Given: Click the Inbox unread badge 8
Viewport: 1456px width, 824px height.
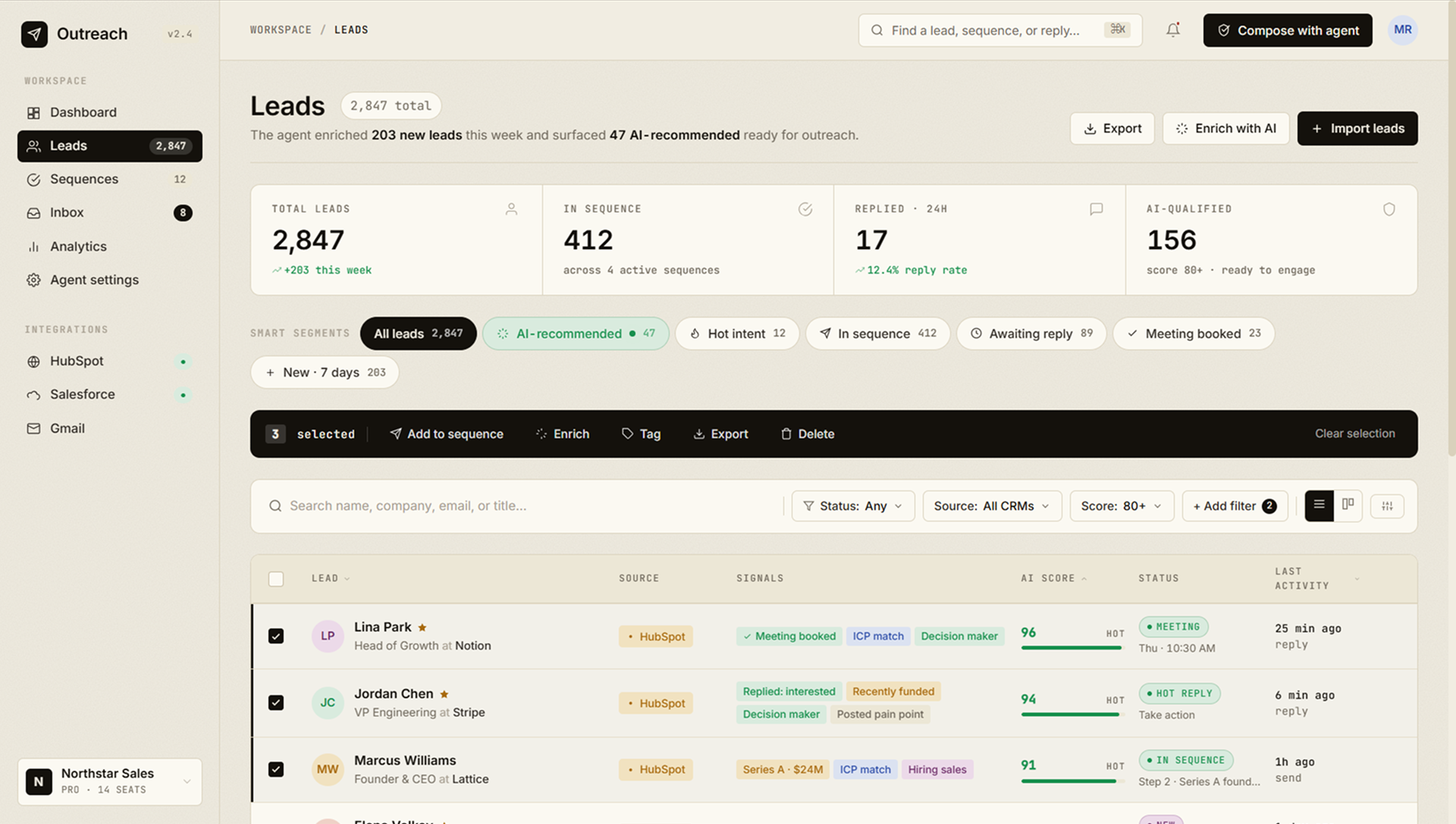Looking at the screenshot, I should [x=183, y=213].
